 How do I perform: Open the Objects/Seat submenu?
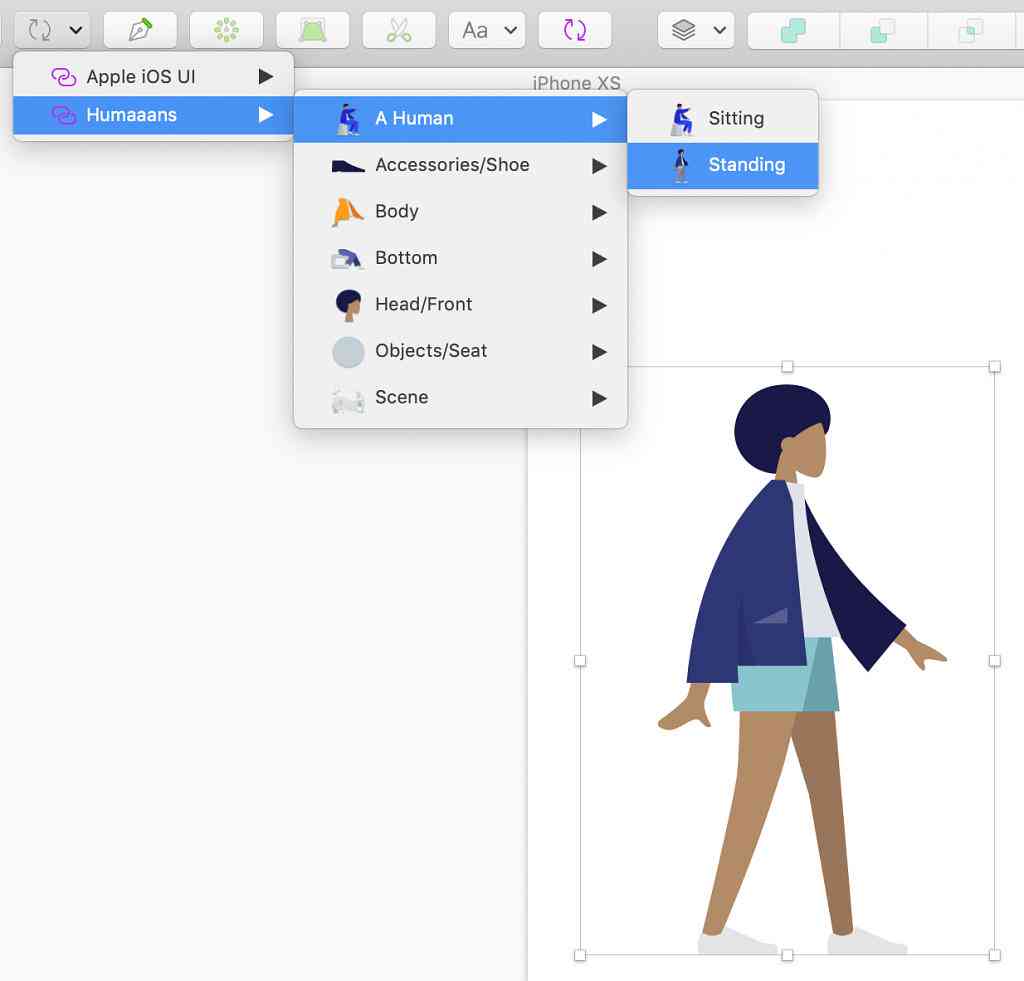460,351
